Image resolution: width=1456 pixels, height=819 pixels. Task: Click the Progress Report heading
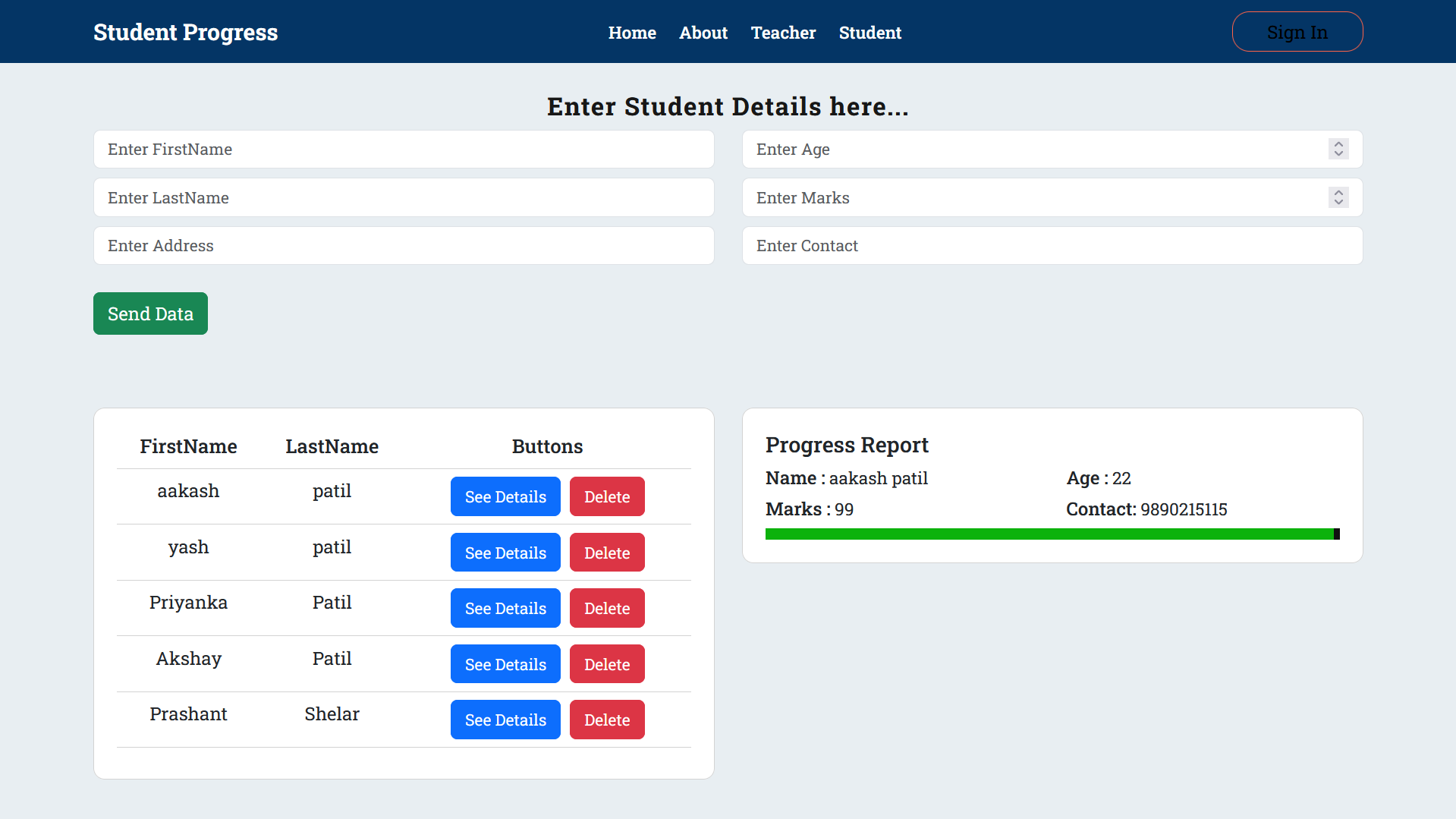pos(847,445)
